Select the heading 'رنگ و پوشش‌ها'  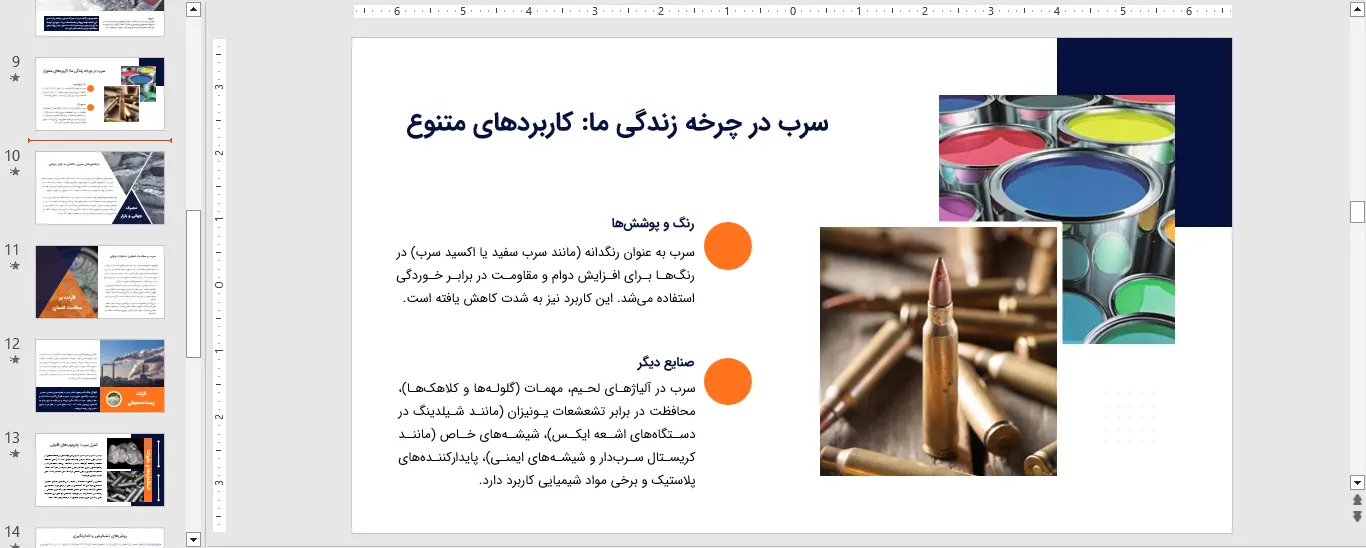click(652, 223)
